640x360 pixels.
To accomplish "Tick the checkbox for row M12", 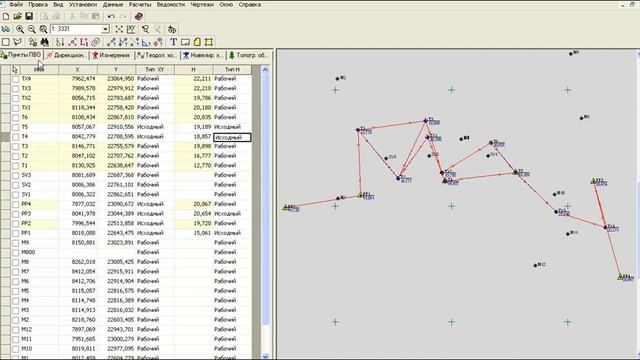I will [x=16, y=330].
